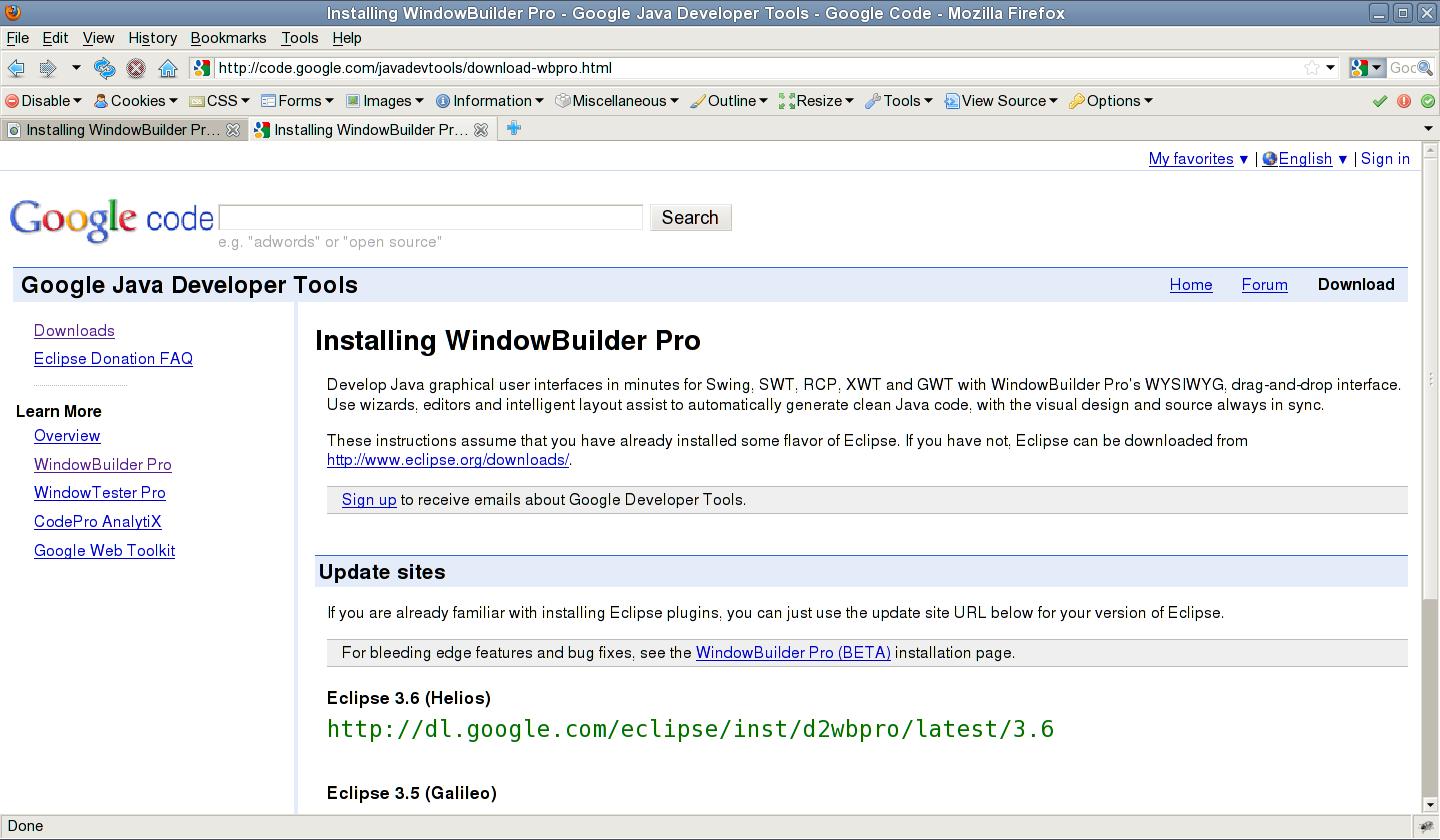1440x840 pixels.
Task: Open the Bookmarks menu
Action: point(228,38)
